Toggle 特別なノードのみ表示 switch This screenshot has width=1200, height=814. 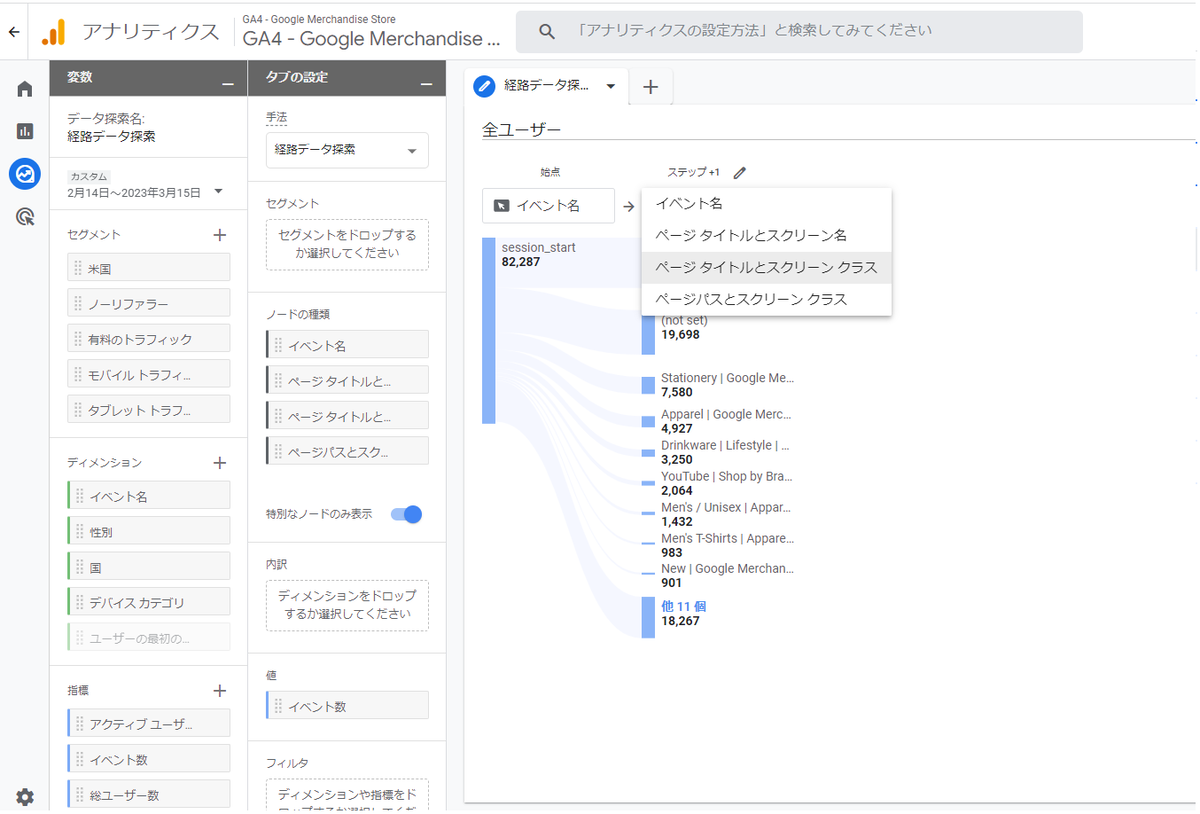pos(406,514)
